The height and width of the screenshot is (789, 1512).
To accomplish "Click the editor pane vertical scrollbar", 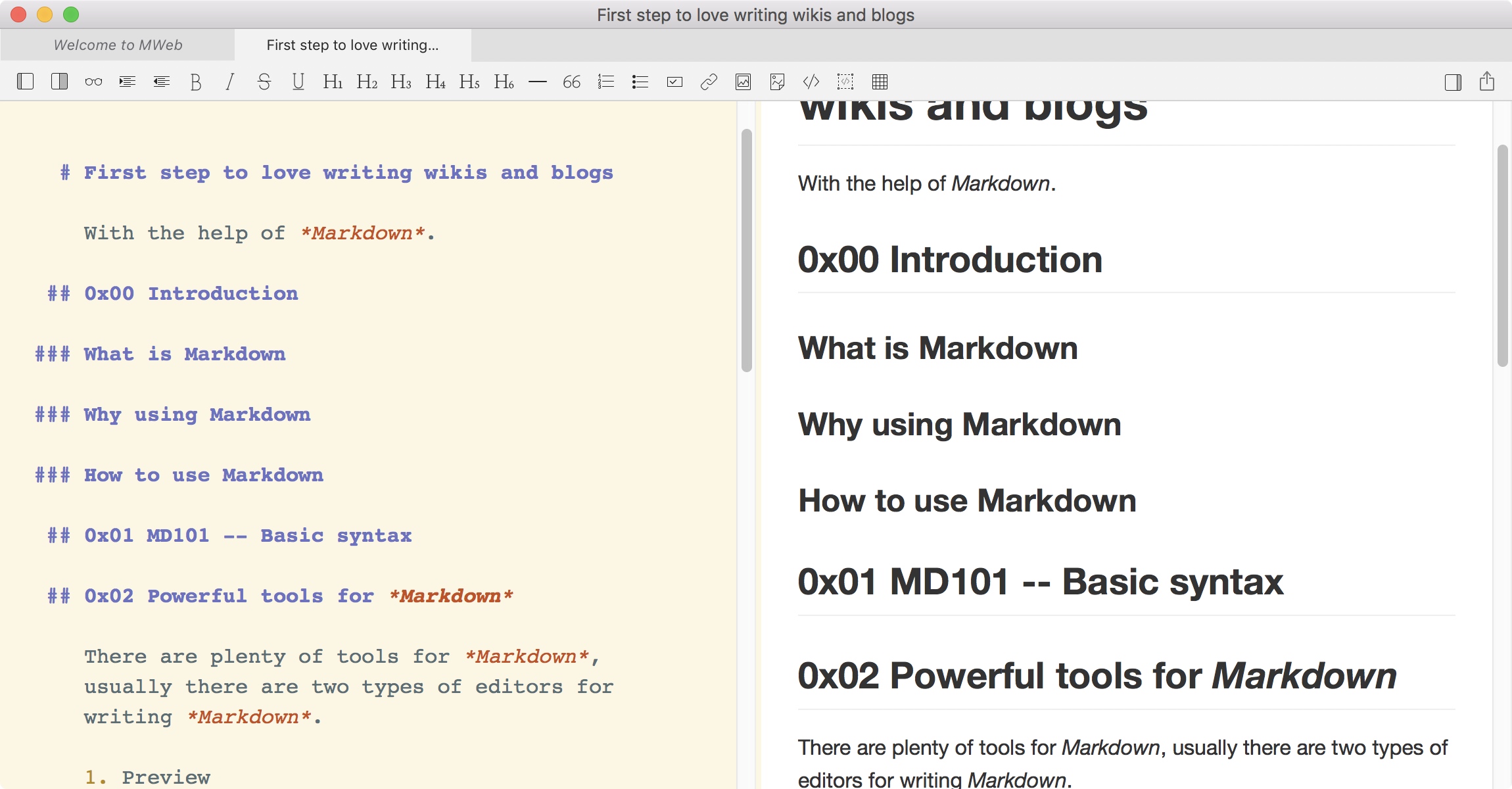I will pyautogui.click(x=746, y=251).
